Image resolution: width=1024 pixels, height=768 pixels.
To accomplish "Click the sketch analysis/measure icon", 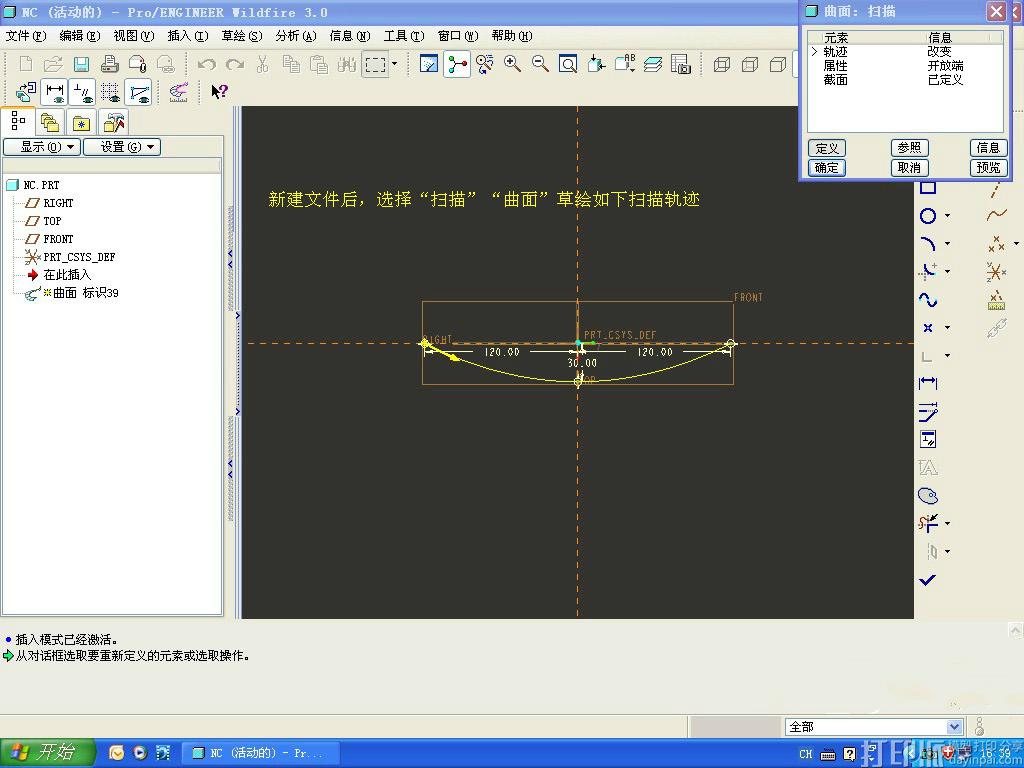I will coord(178,92).
